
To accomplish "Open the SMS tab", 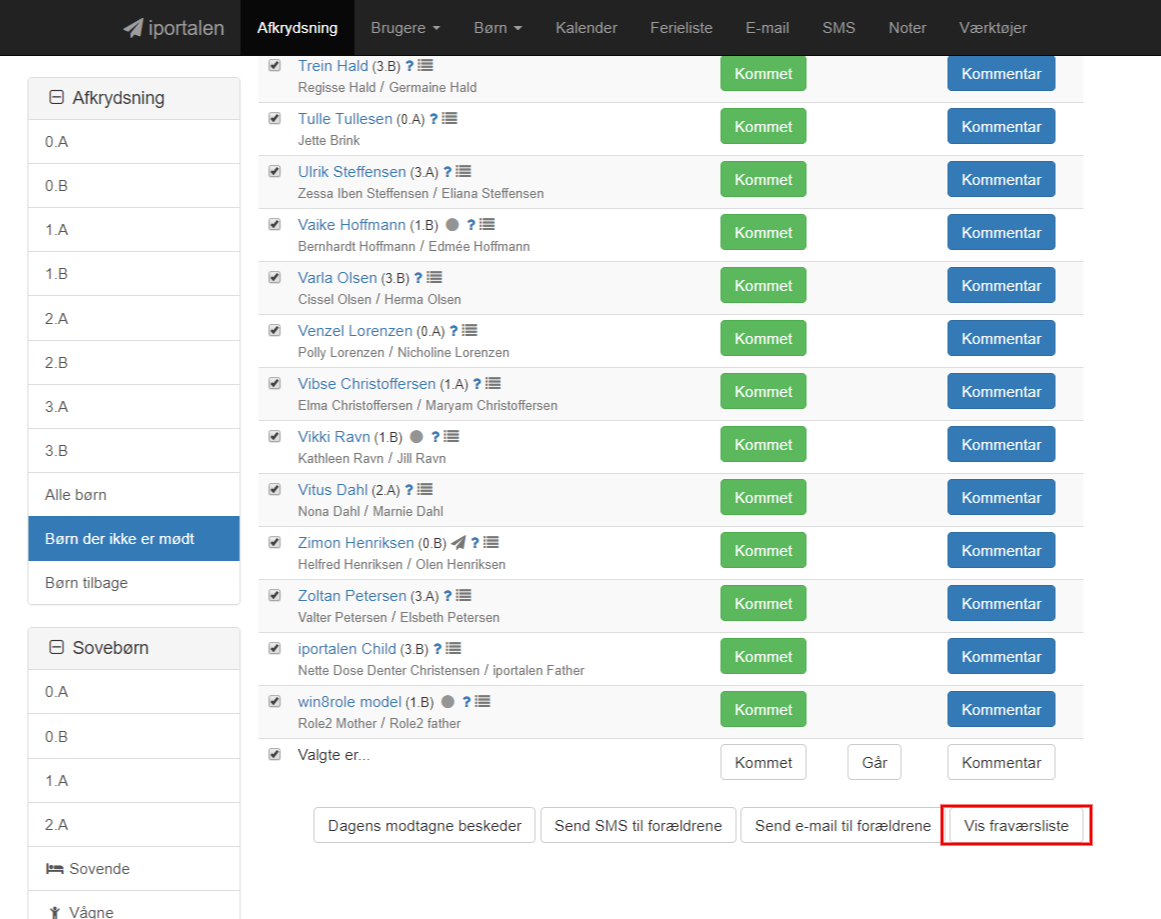I will pos(838,28).
